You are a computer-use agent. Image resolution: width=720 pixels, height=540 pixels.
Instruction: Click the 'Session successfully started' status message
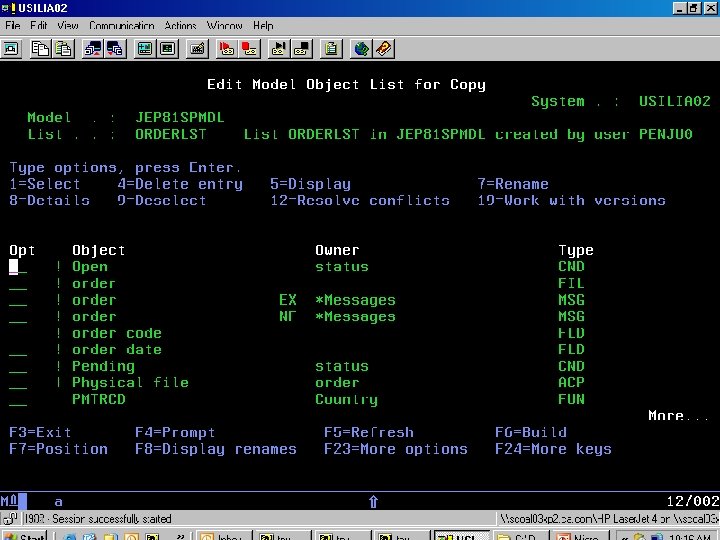click(x=112, y=519)
